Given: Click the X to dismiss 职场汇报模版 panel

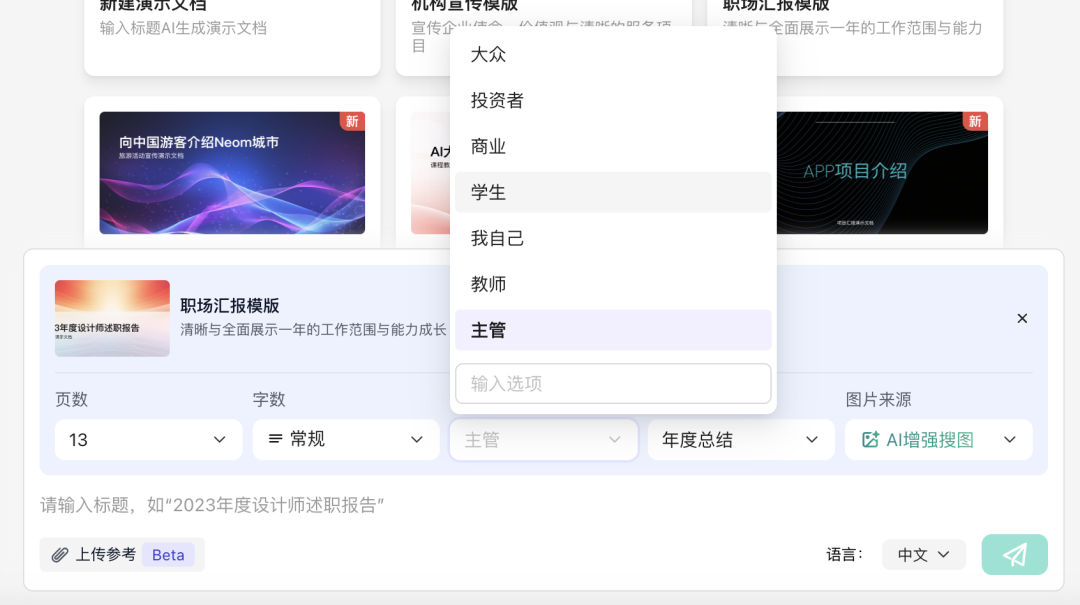Looking at the screenshot, I should click(x=1022, y=318).
